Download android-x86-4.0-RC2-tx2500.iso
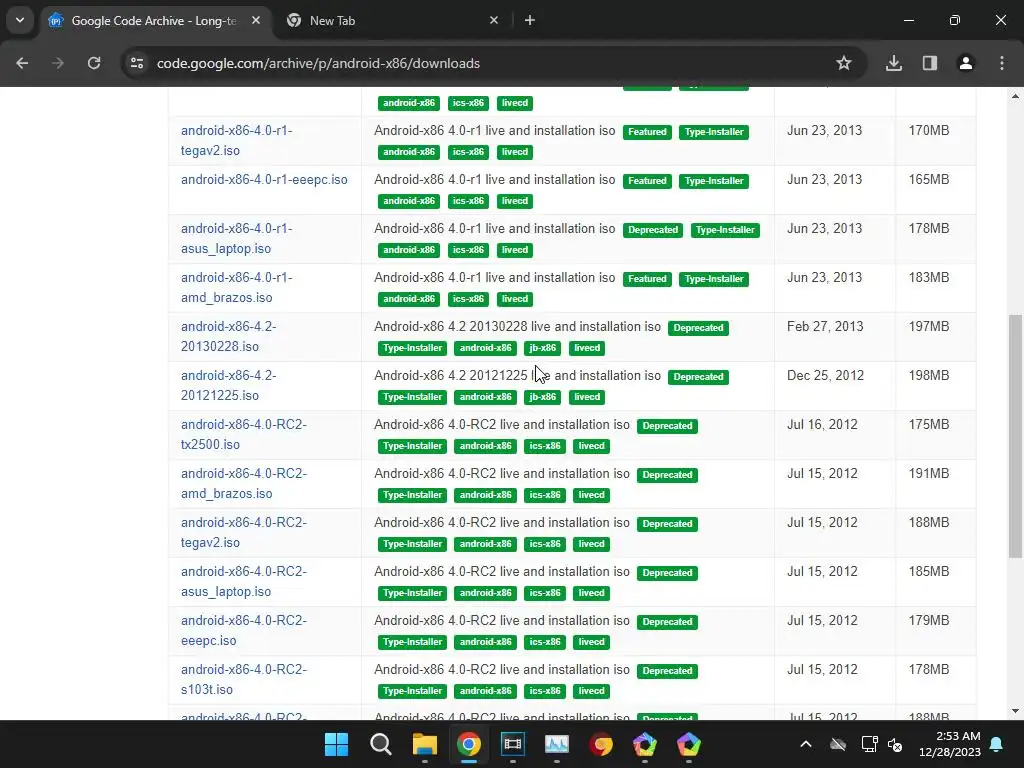Screen dimensions: 1024x768 (244, 434)
